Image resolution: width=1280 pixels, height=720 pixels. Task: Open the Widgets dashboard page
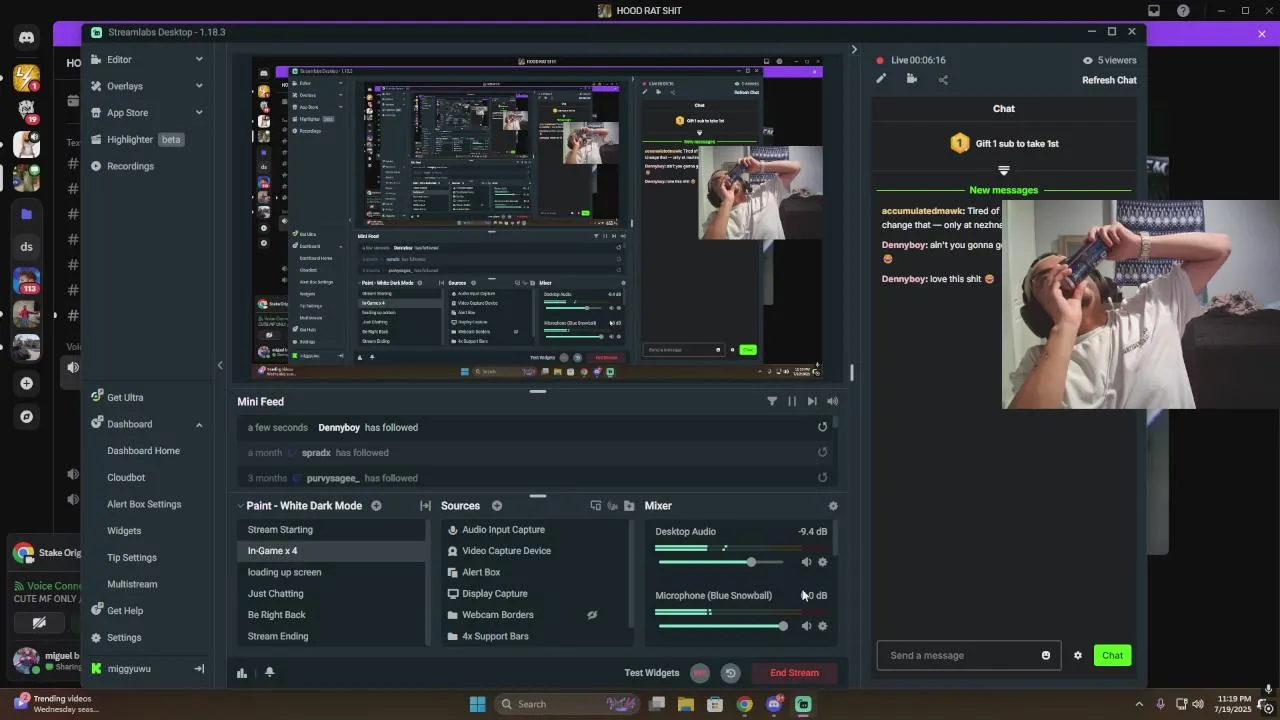124,531
